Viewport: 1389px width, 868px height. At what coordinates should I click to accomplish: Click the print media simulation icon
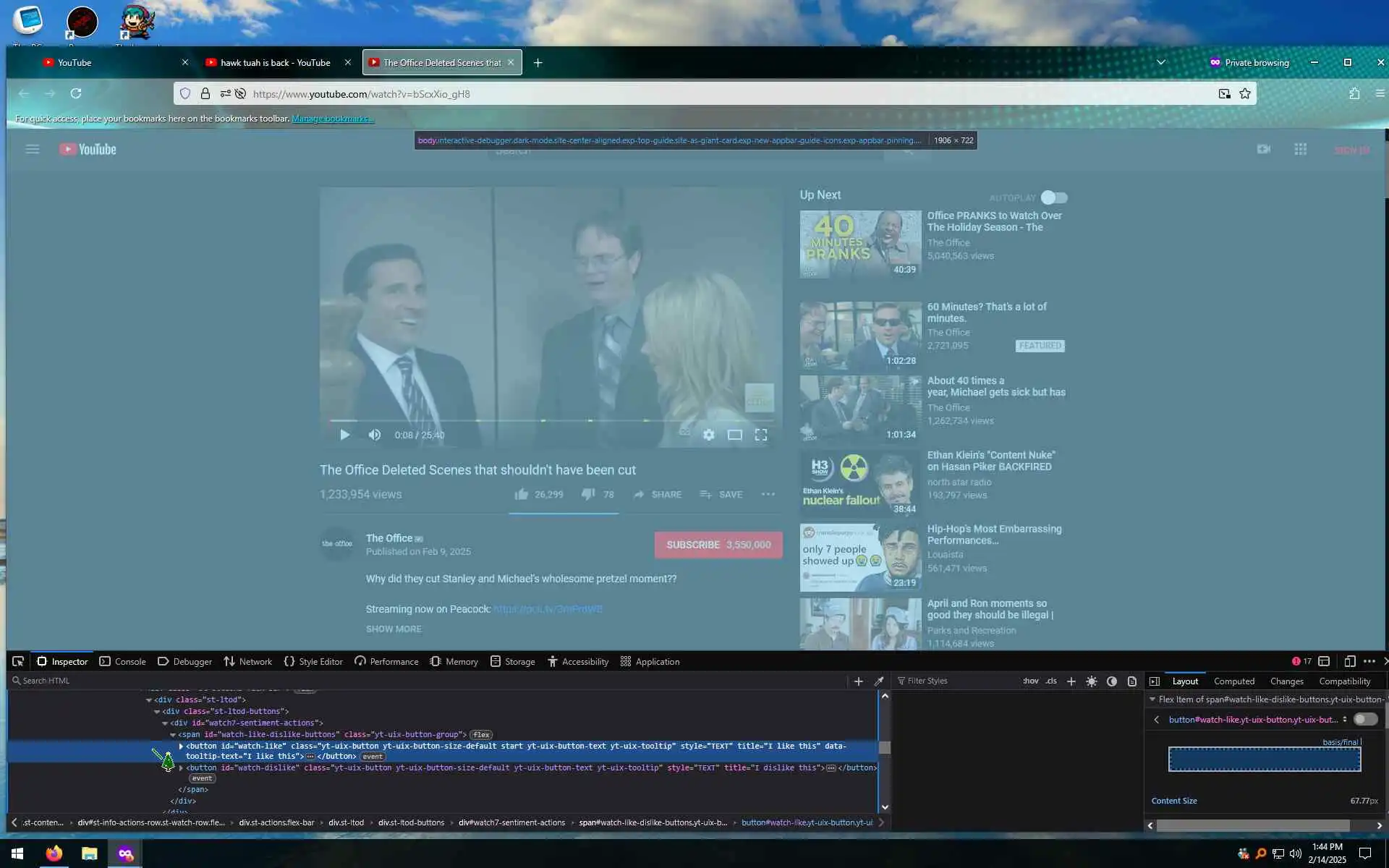click(x=1132, y=681)
